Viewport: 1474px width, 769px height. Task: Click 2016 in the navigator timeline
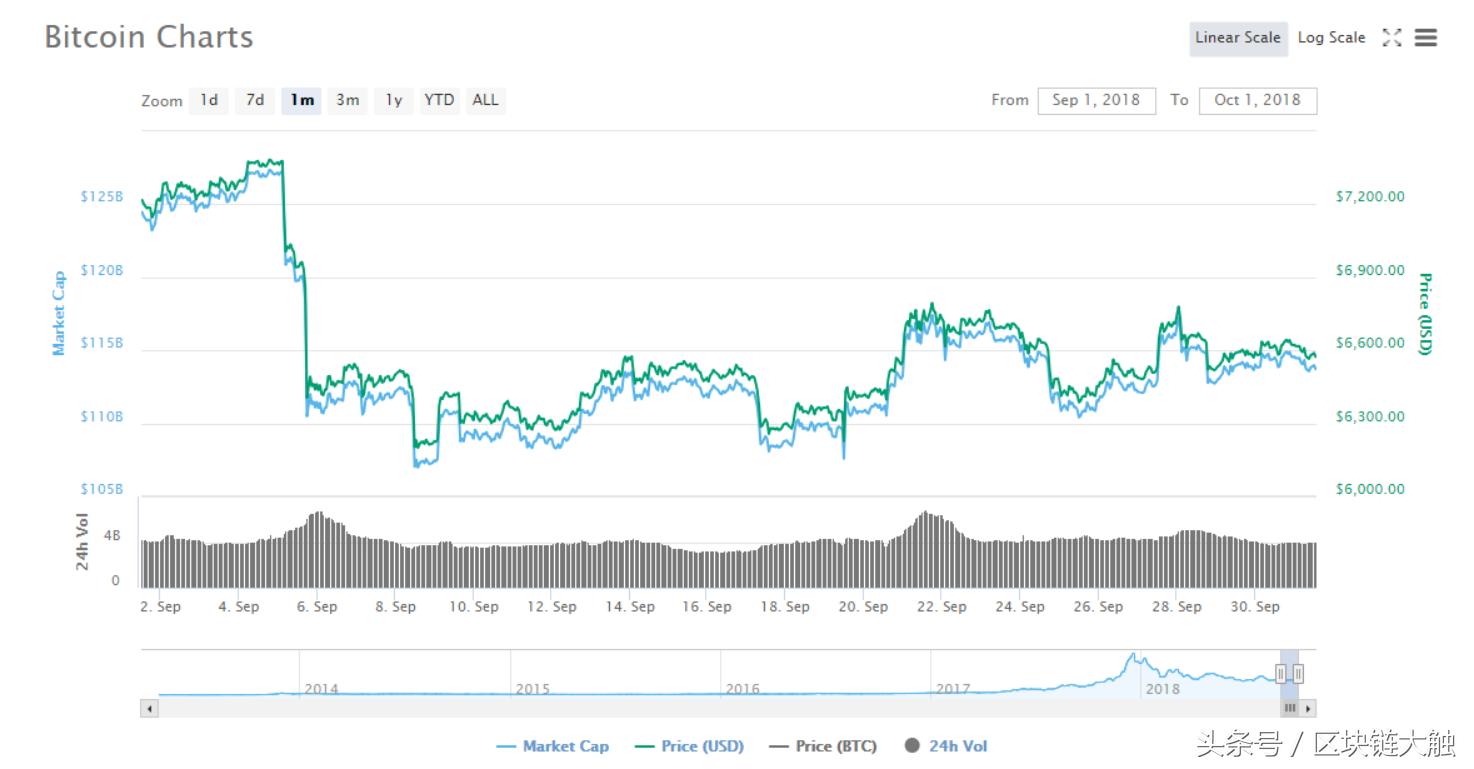pyautogui.click(x=742, y=689)
